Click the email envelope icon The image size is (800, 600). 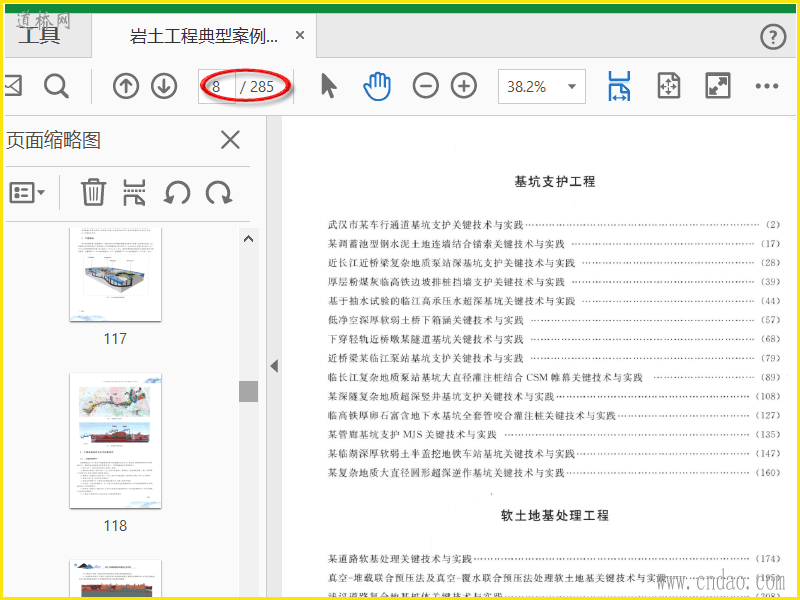point(13,85)
